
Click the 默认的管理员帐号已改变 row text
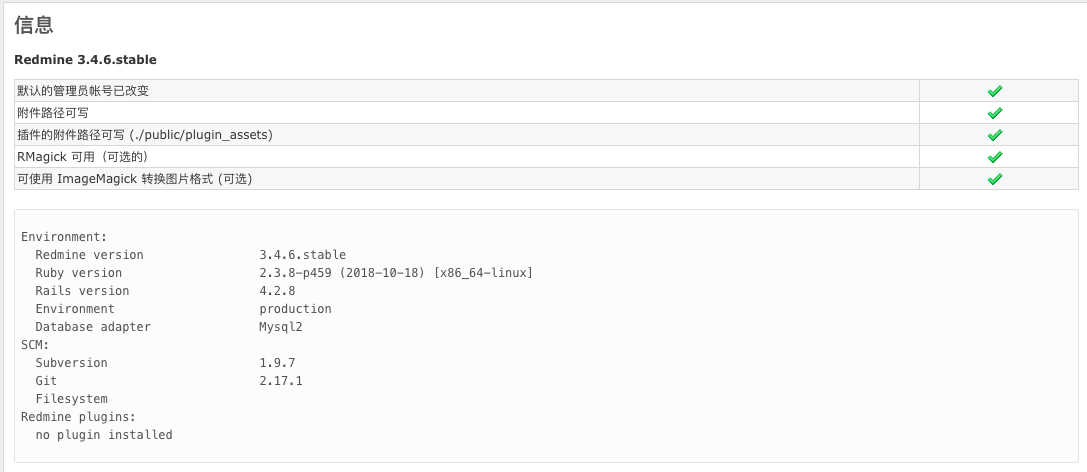(x=83, y=91)
